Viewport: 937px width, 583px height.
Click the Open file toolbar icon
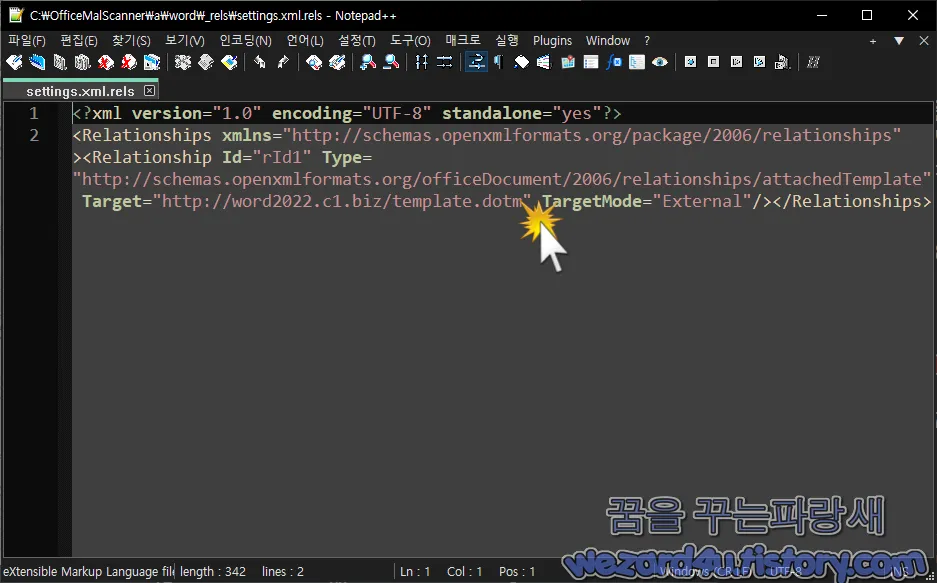coord(37,62)
